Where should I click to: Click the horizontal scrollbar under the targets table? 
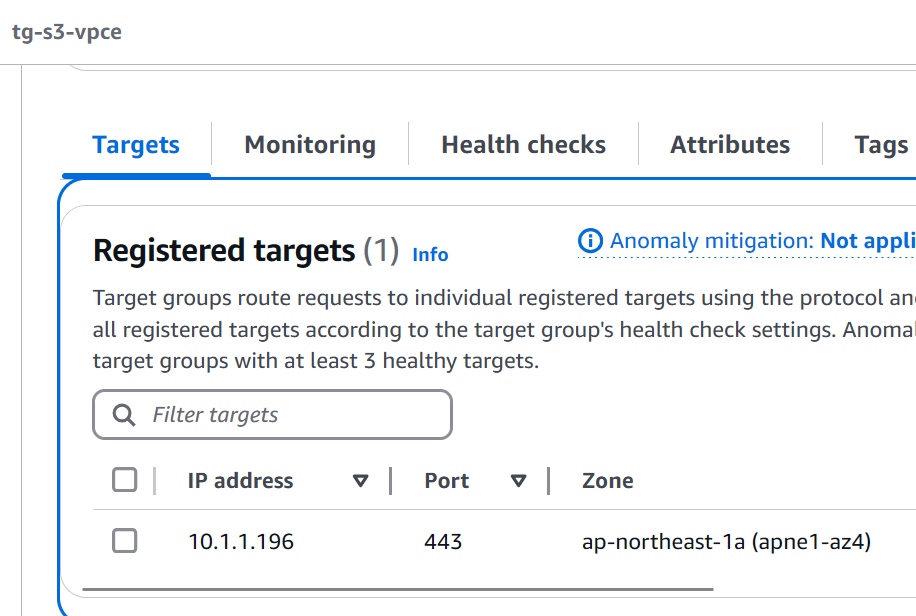pyautogui.click(x=398, y=589)
